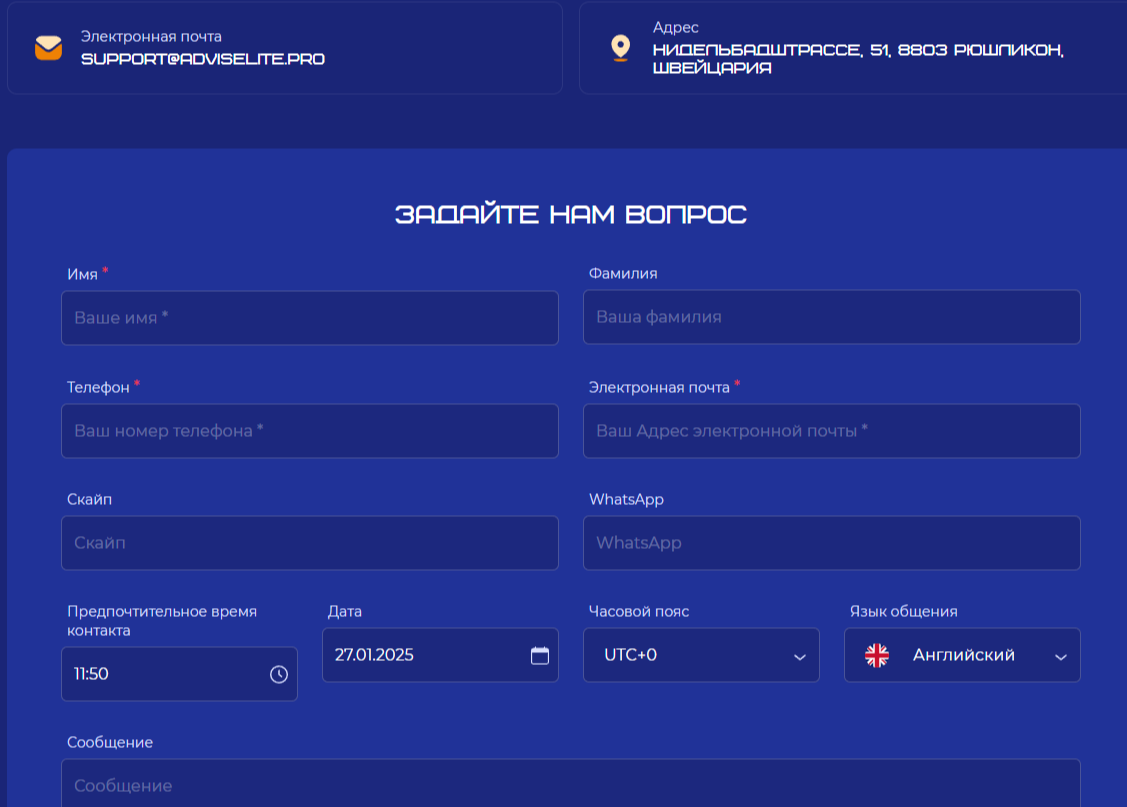Focus the Скайп input field
Viewport: 1127px width, 807px height.
click(x=310, y=543)
